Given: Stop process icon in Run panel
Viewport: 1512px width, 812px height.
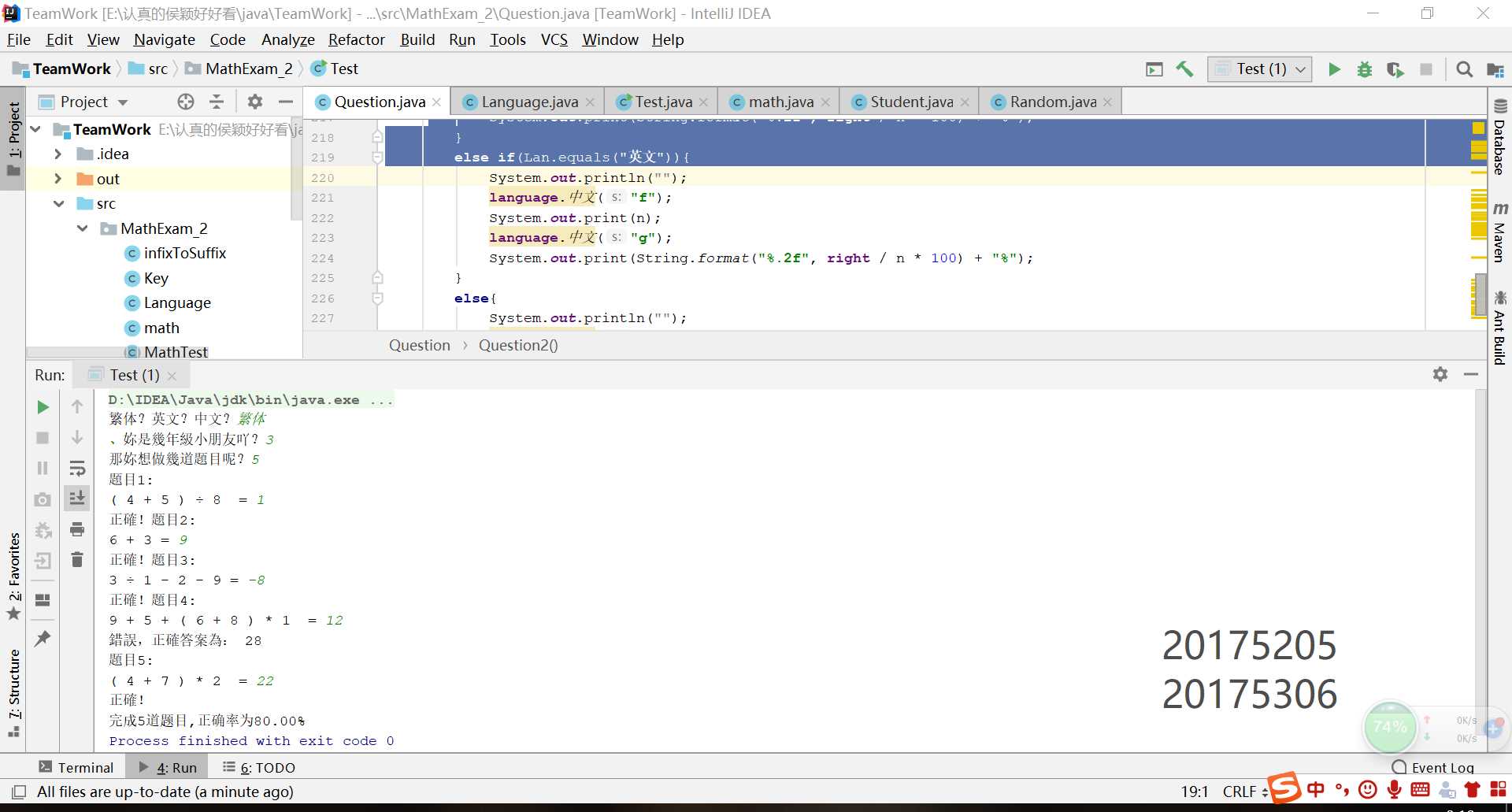Looking at the screenshot, I should [x=43, y=438].
